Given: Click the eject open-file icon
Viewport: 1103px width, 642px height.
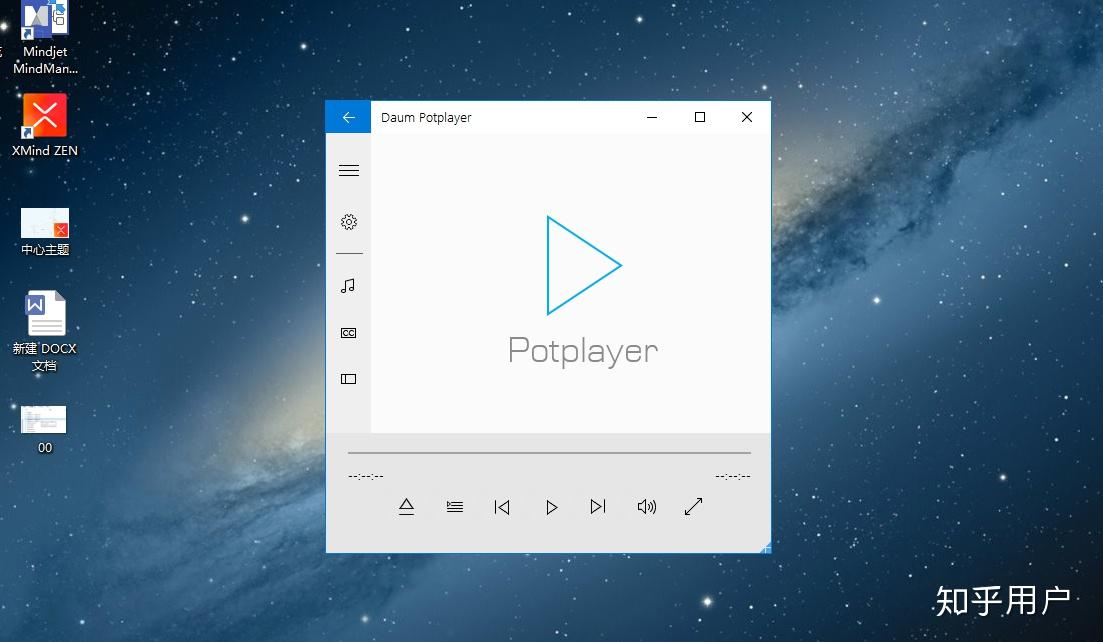Looking at the screenshot, I should (406, 507).
